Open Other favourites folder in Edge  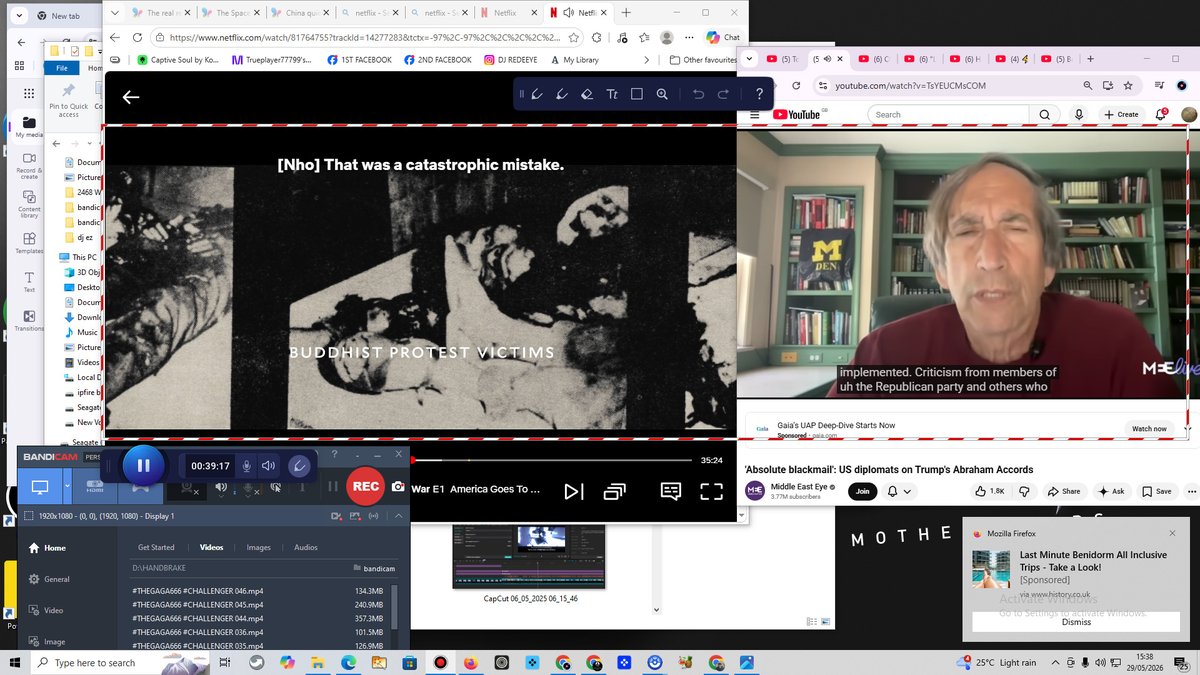tap(702, 60)
